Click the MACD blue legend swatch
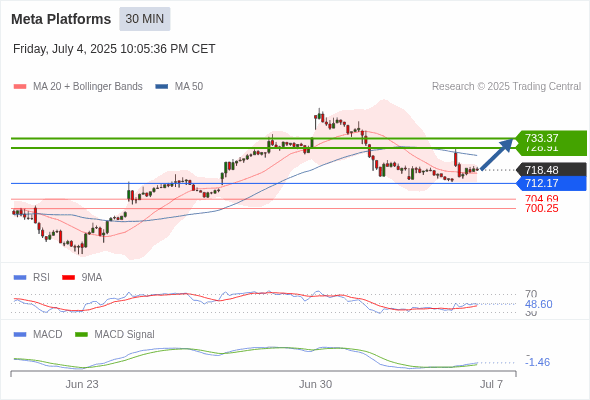The image size is (590, 400). (x=20, y=335)
